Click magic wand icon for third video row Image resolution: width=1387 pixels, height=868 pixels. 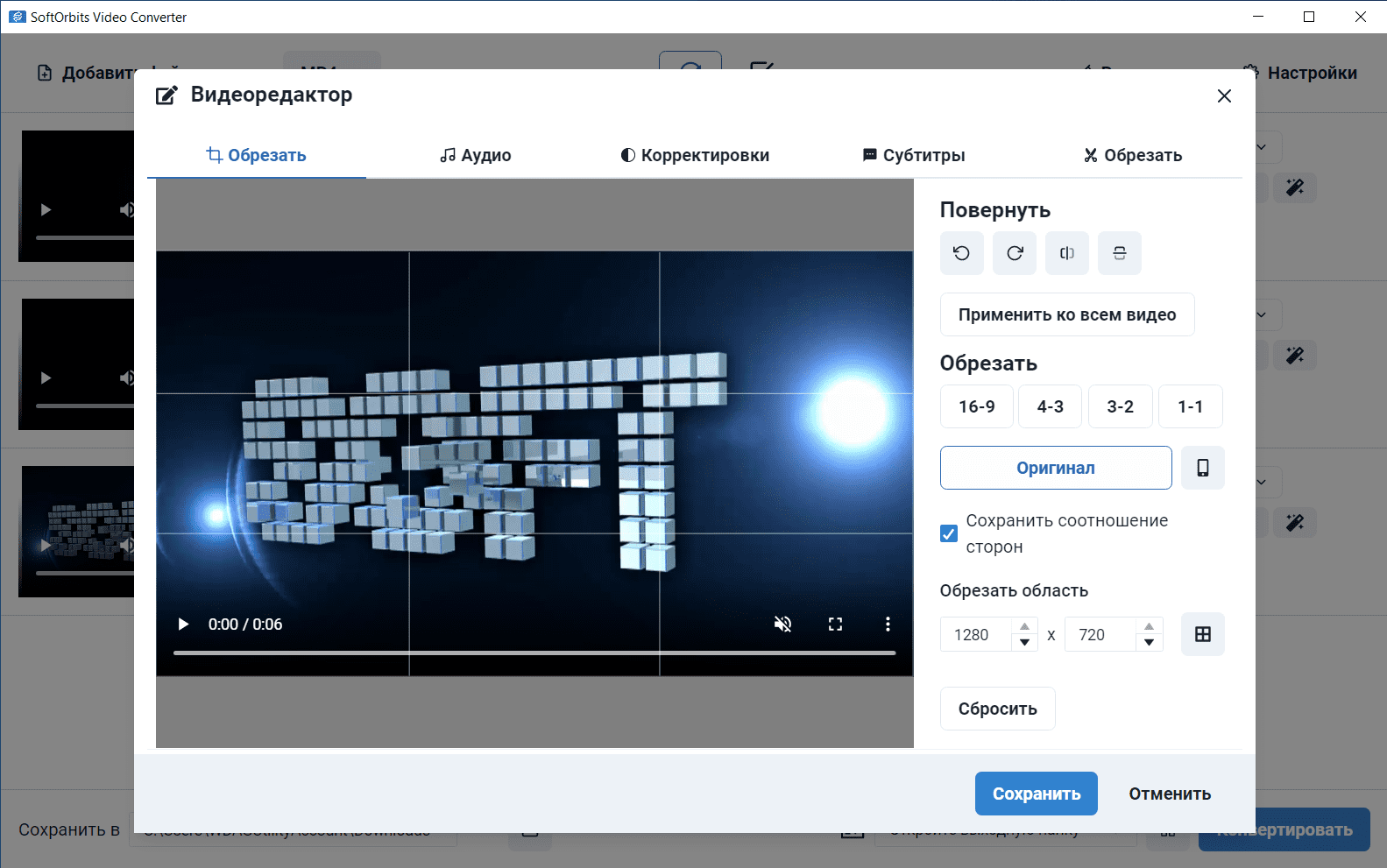pos(1294,523)
